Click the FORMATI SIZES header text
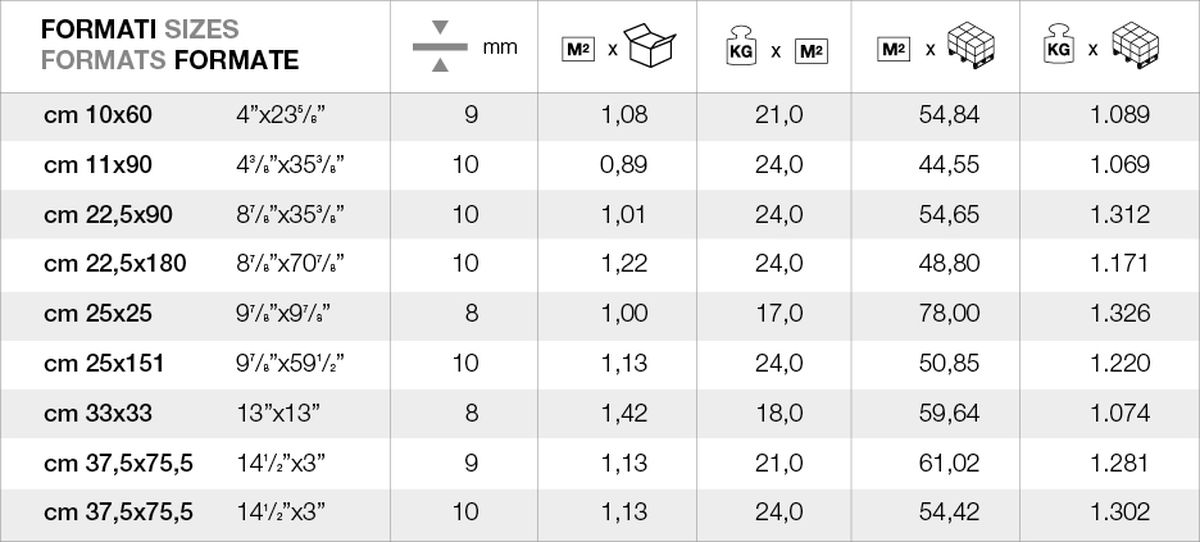The width and height of the screenshot is (1200, 542). tap(140, 31)
